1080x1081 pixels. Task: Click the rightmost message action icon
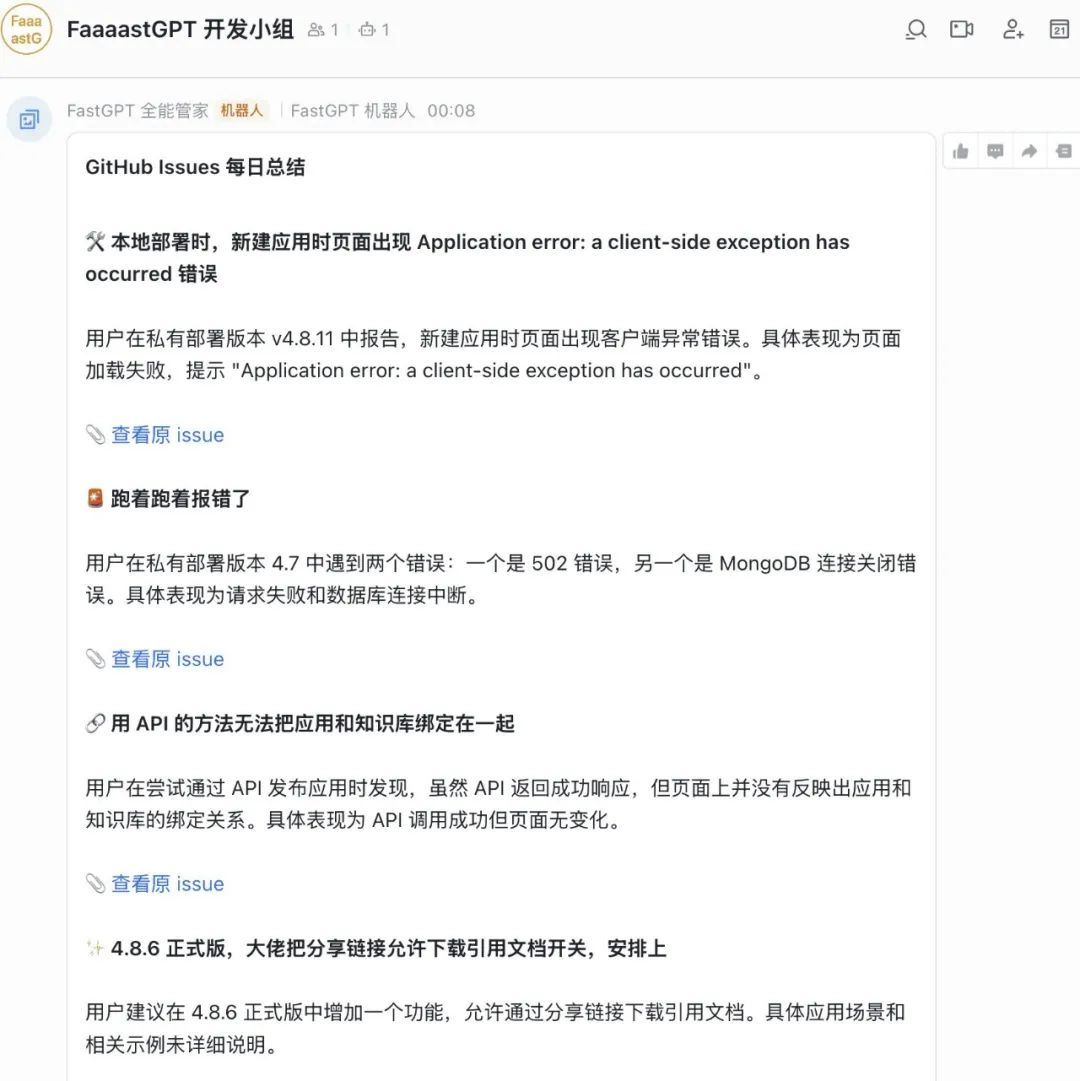(x=1063, y=151)
